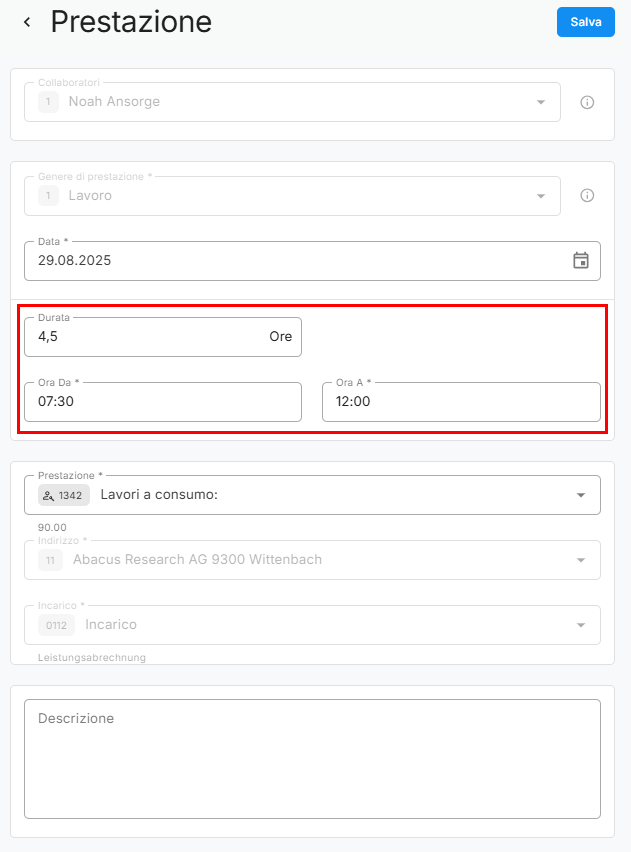Click the Lavori a consumo text
Screen dimensions: 631x852
159,495
